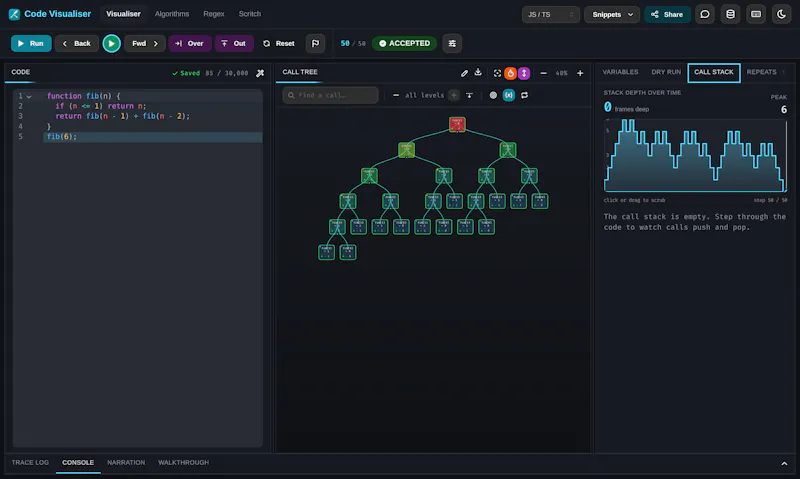Screen dimensions: 800x479
Task: Click the Run button
Action: coord(31,43)
